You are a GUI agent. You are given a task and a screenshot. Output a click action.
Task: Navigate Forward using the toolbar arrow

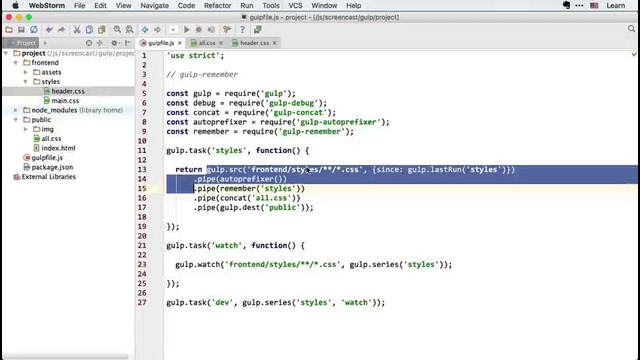pyautogui.click(x=157, y=29)
